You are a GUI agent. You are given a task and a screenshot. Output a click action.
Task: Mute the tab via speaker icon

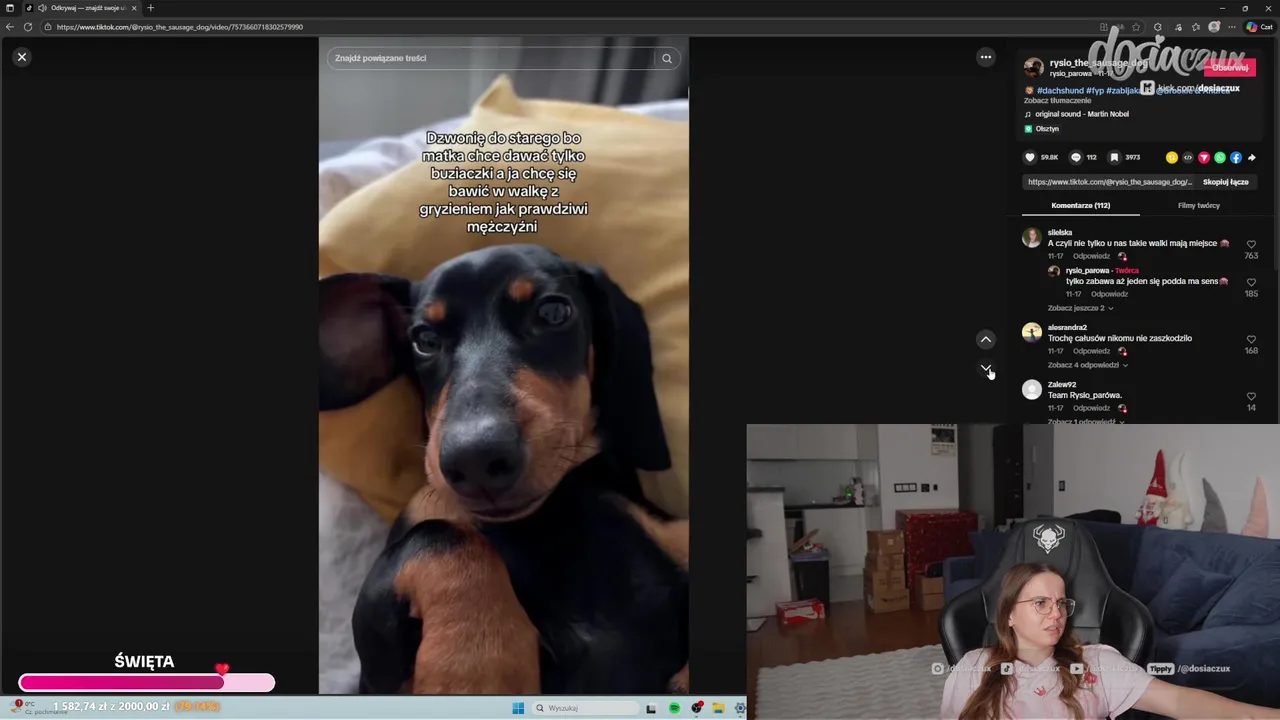41,8
